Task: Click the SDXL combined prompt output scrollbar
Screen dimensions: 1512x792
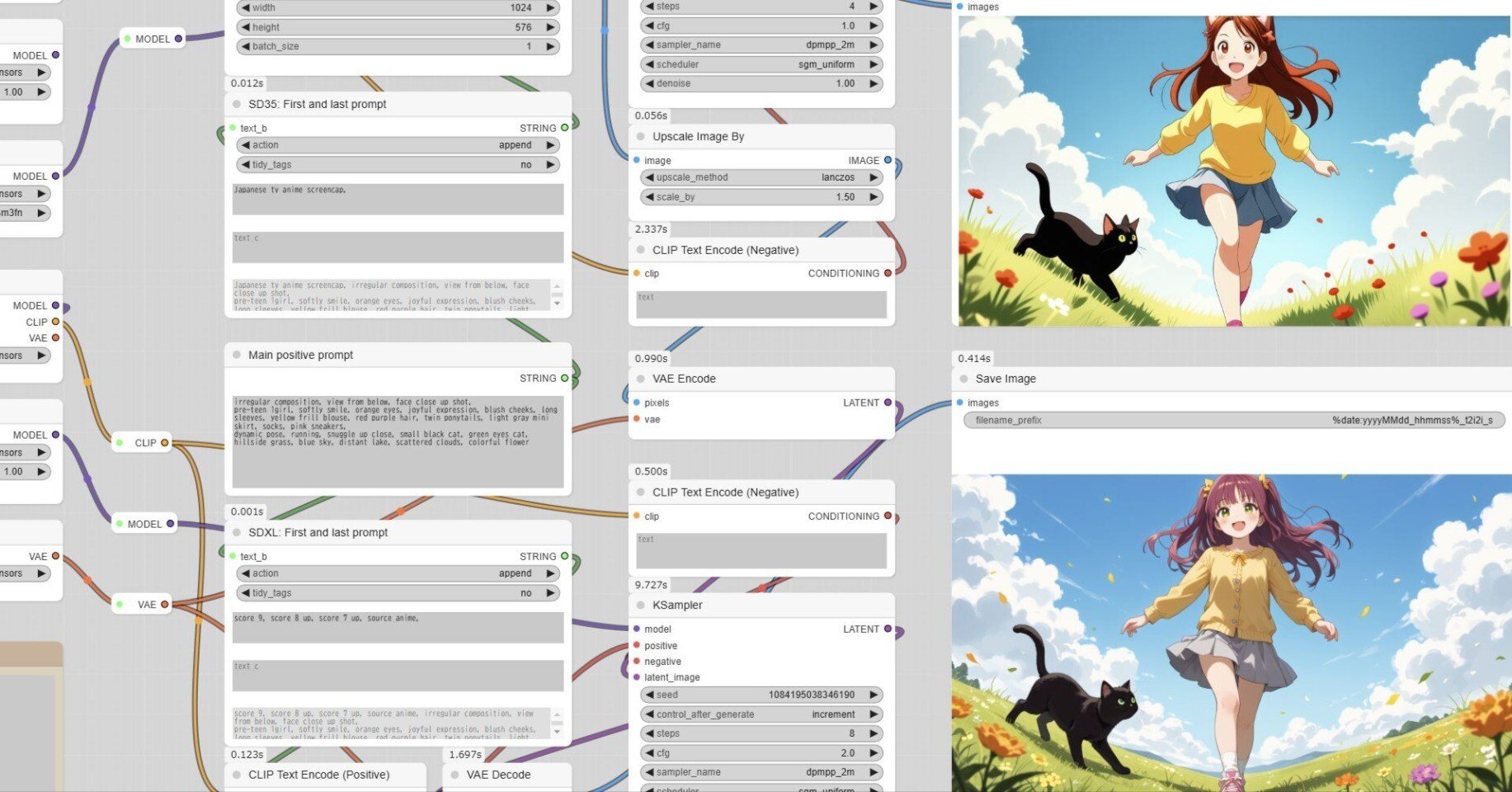Action: (x=557, y=724)
